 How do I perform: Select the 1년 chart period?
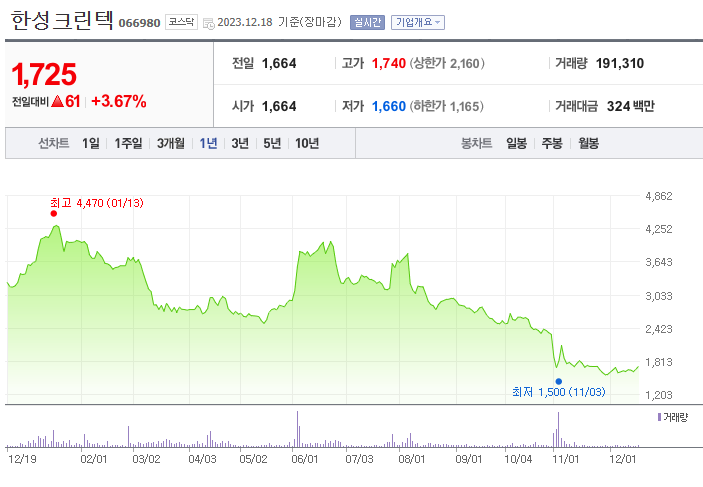point(208,143)
